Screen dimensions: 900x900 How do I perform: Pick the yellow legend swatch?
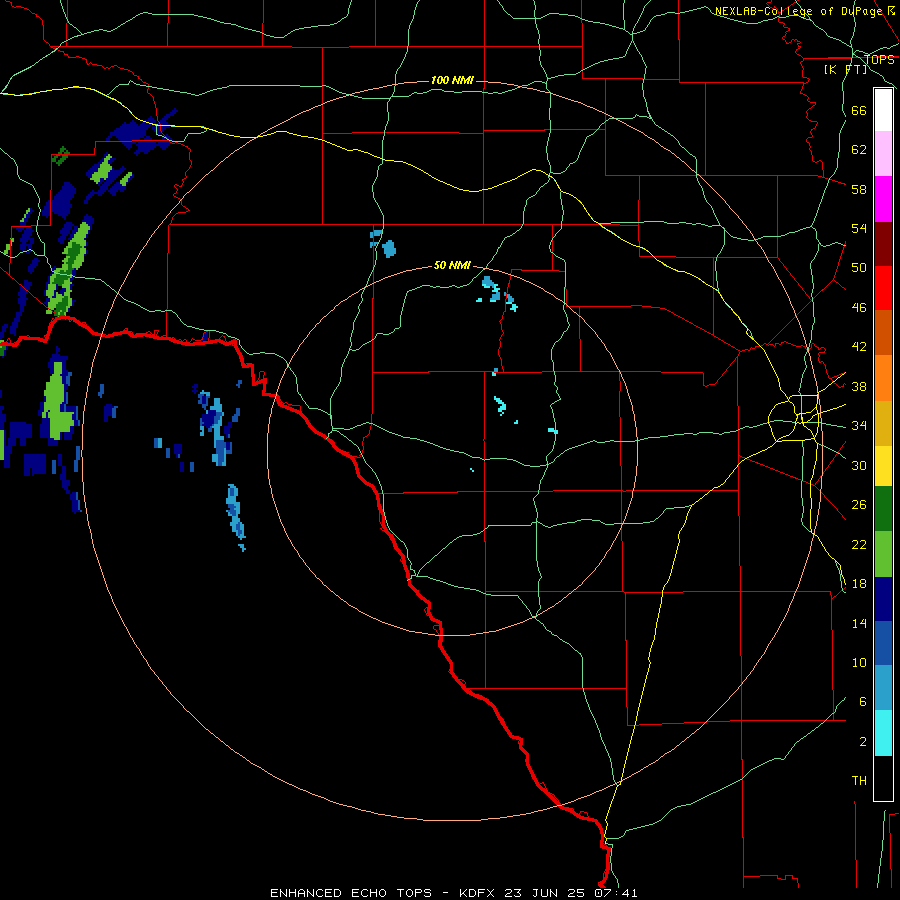tap(883, 466)
